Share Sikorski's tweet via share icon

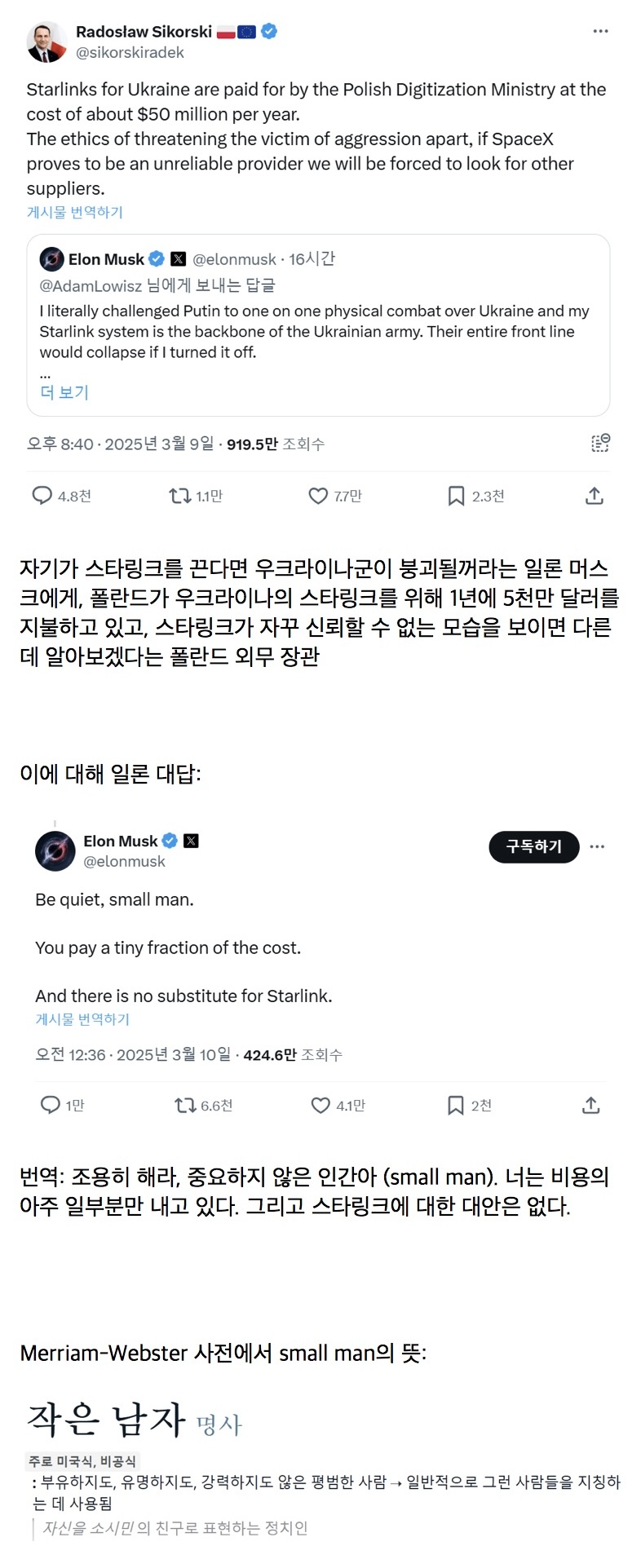(595, 496)
